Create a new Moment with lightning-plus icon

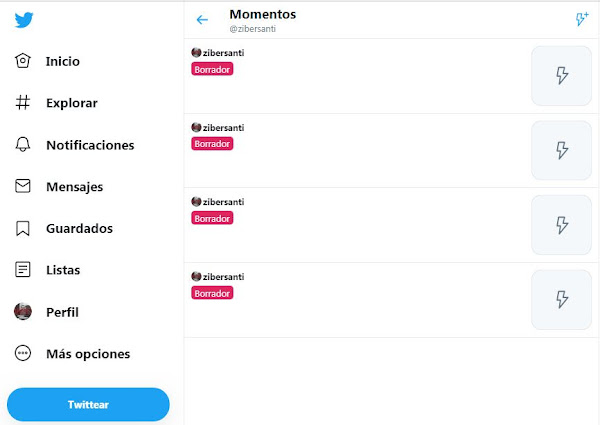(x=582, y=20)
